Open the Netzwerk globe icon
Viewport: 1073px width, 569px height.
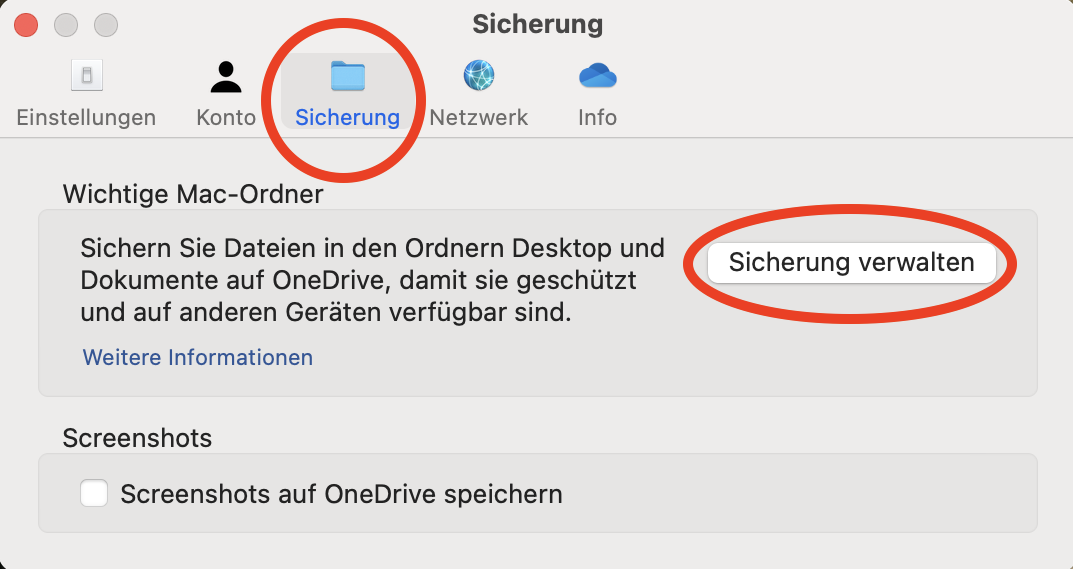479,76
